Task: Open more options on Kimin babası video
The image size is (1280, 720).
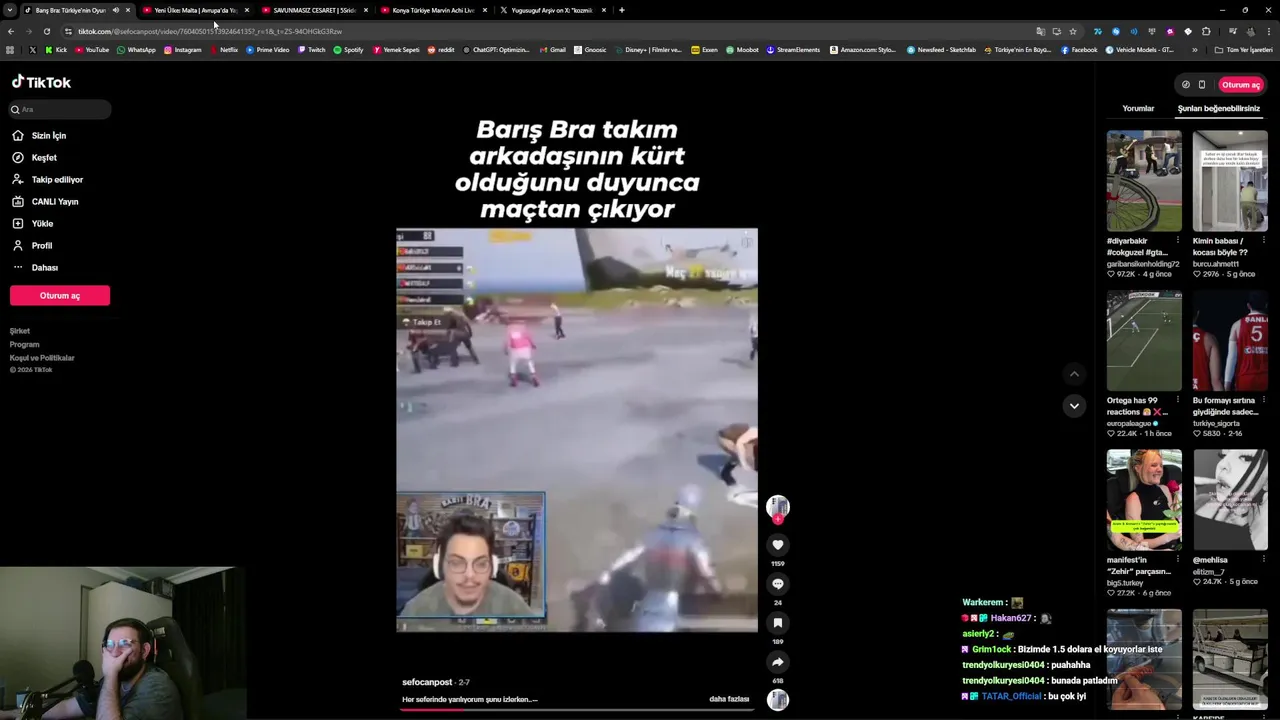Action: [x=1263, y=240]
